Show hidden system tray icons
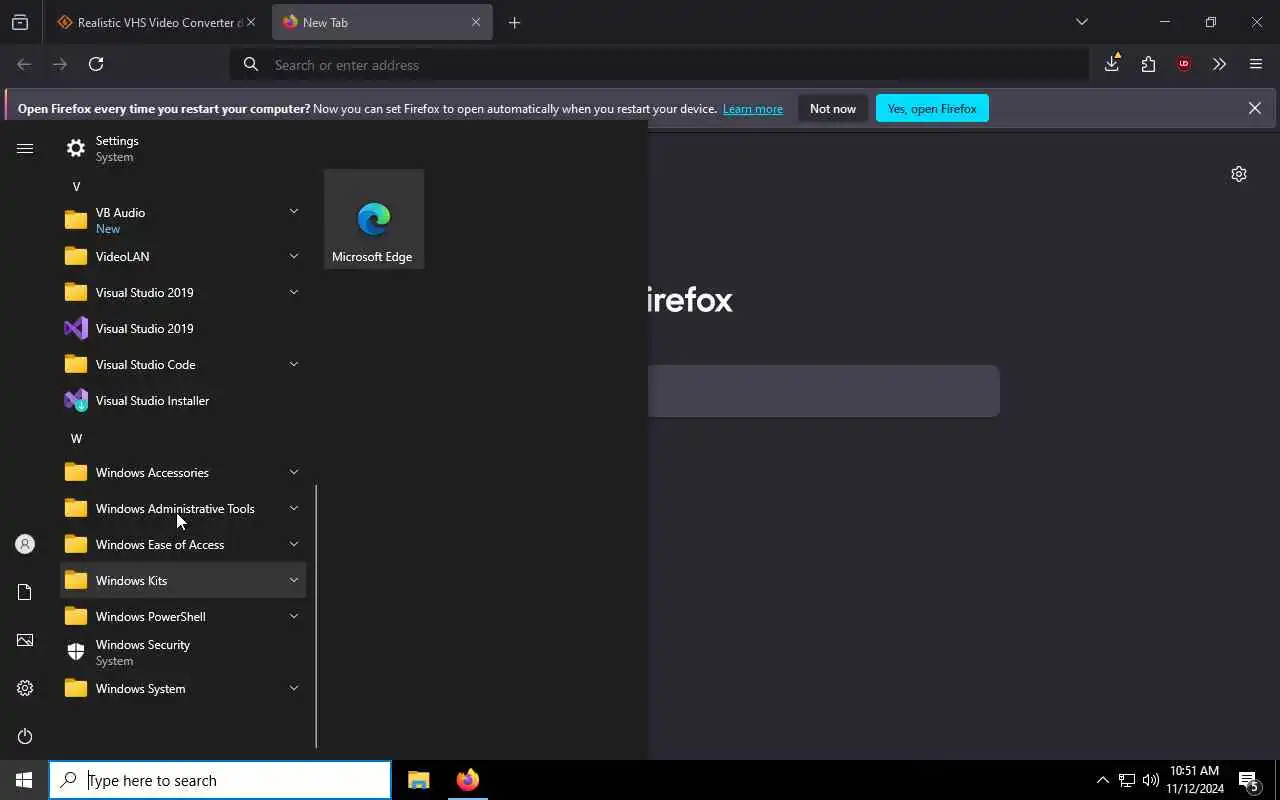The width and height of the screenshot is (1280, 800). [1102, 780]
